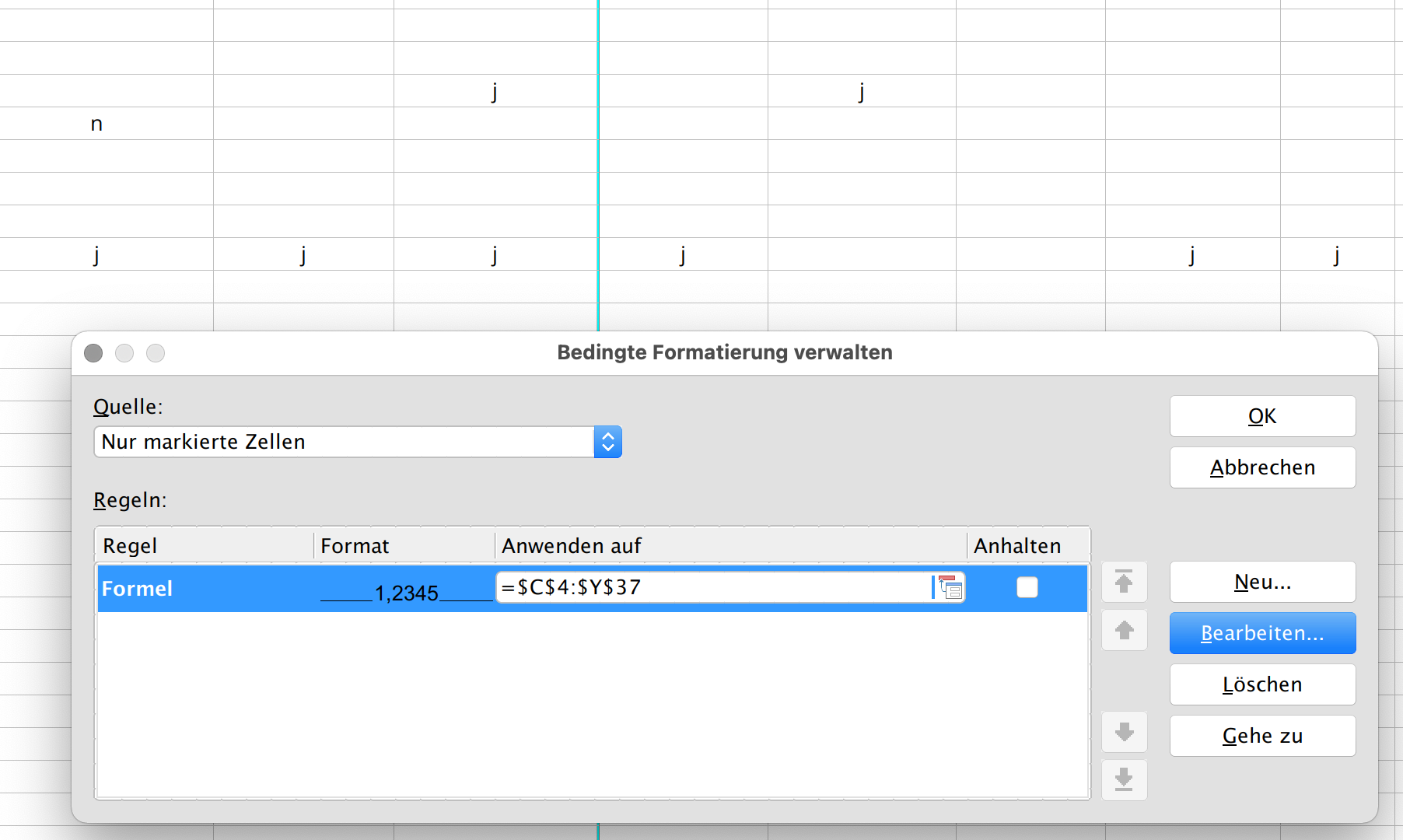
Task: Click the Anwenden auf column header
Action: click(729, 546)
